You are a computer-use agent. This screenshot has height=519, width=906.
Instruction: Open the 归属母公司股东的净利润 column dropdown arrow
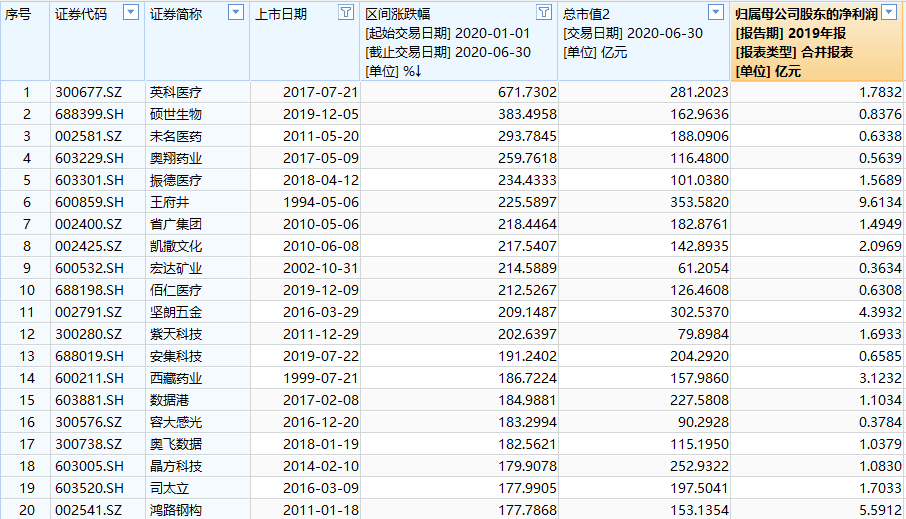click(889, 13)
